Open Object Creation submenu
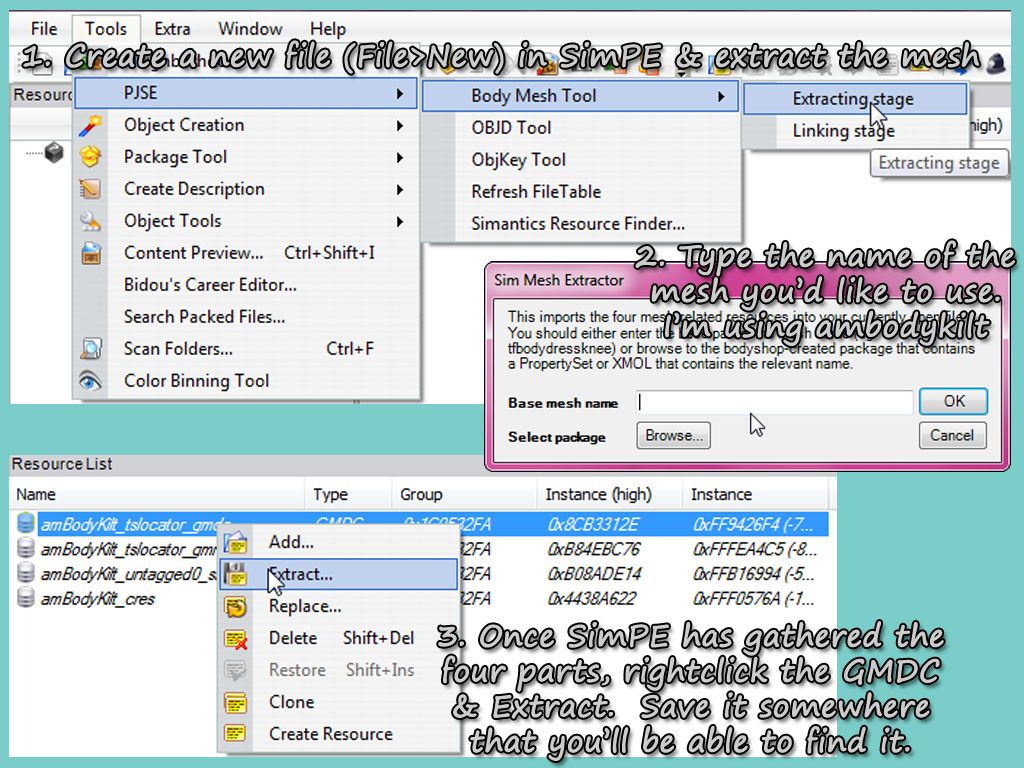Screen dimensions: 1024x768 246,125
